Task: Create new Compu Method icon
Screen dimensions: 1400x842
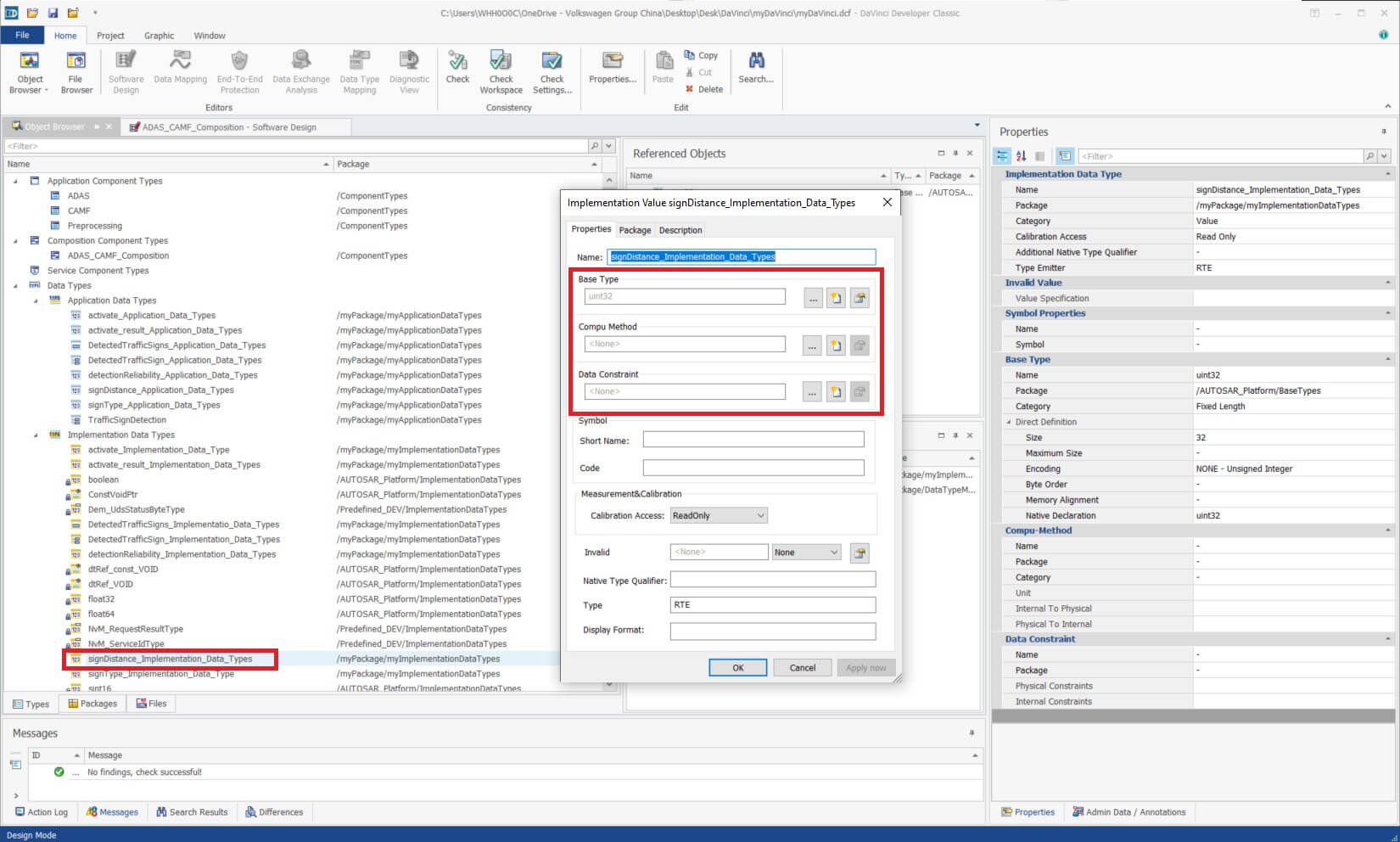Action: (x=836, y=345)
